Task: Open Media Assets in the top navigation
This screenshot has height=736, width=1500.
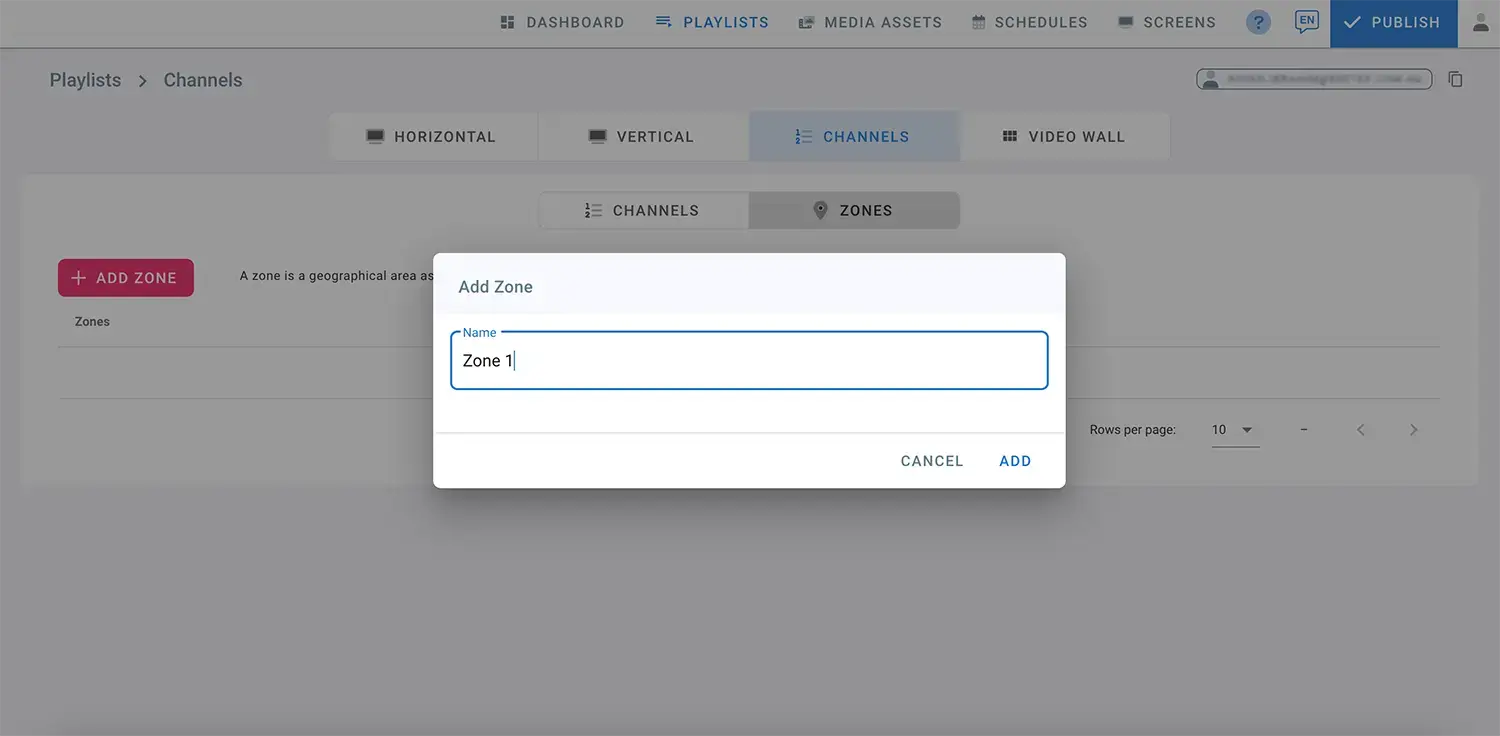Action: [870, 22]
